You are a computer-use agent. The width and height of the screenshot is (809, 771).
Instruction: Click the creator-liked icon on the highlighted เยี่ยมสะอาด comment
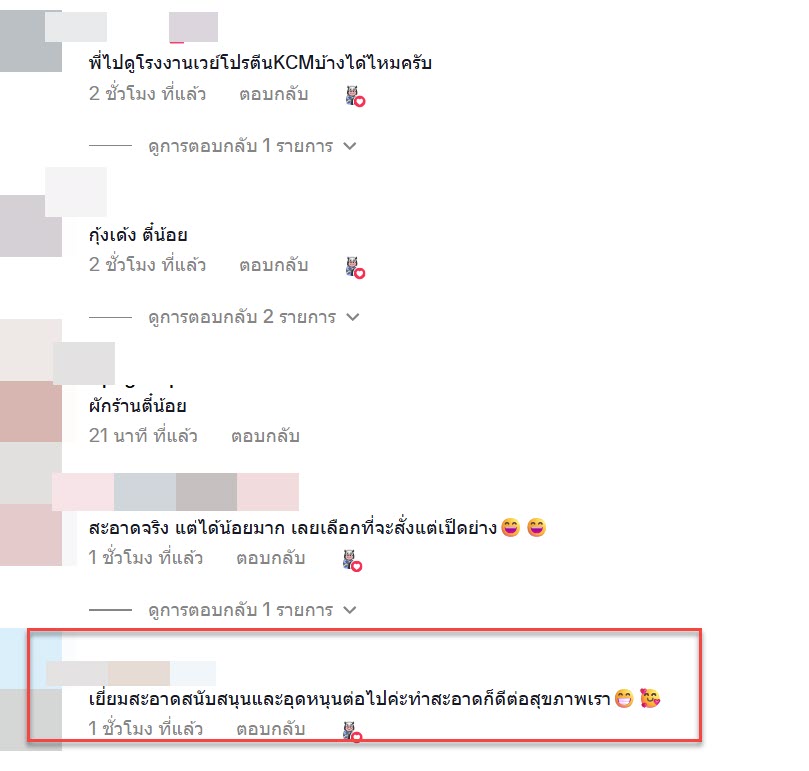352,732
